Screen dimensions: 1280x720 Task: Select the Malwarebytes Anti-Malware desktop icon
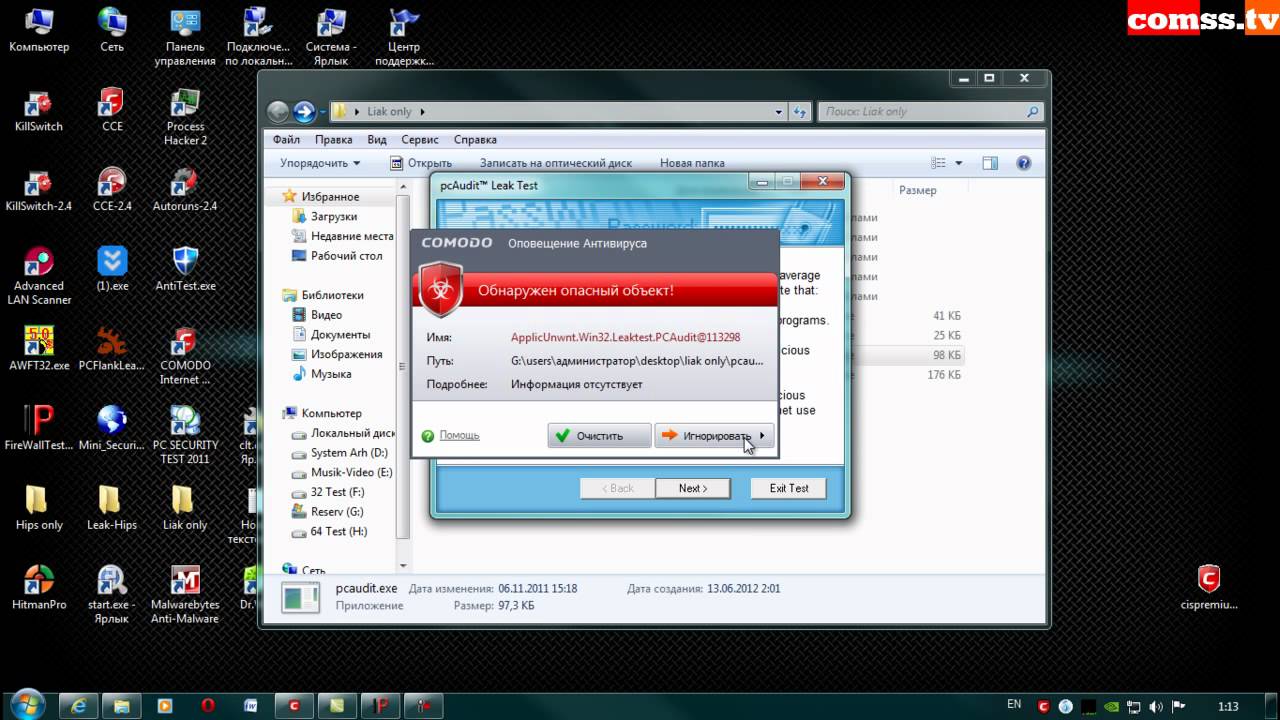tap(185, 595)
